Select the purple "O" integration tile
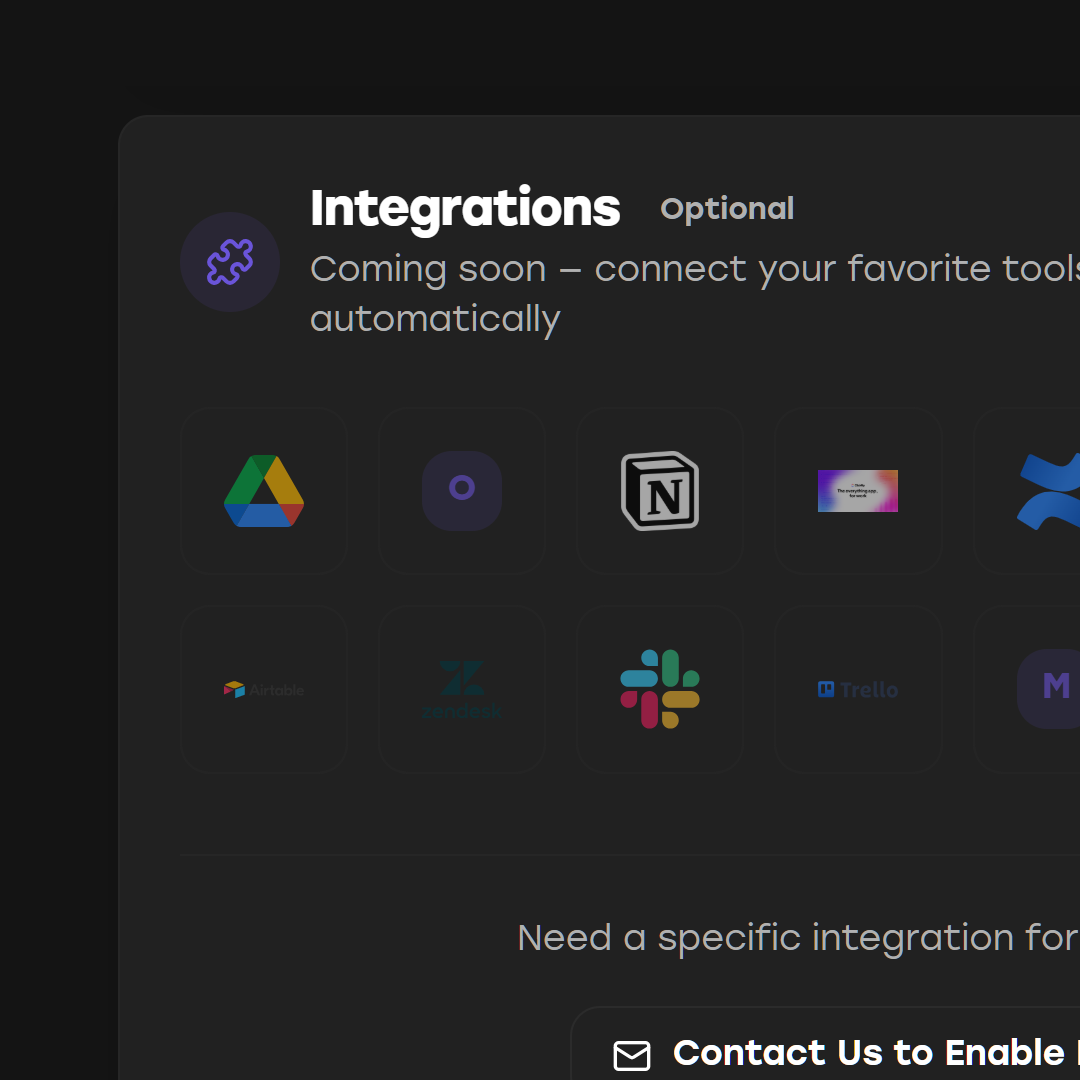This screenshot has width=1080, height=1080. (x=462, y=491)
